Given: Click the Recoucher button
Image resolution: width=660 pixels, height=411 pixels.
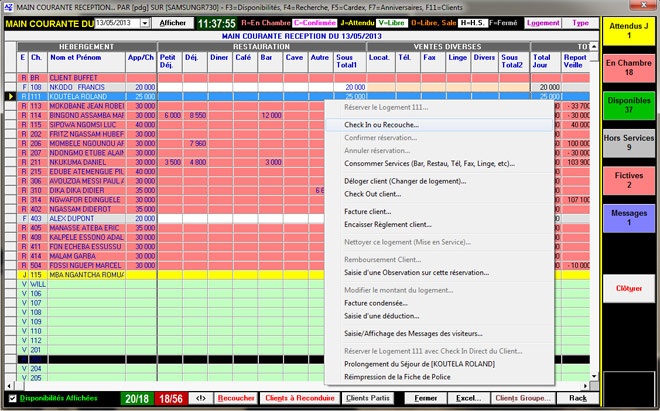Looking at the screenshot, I should click(x=236, y=398).
